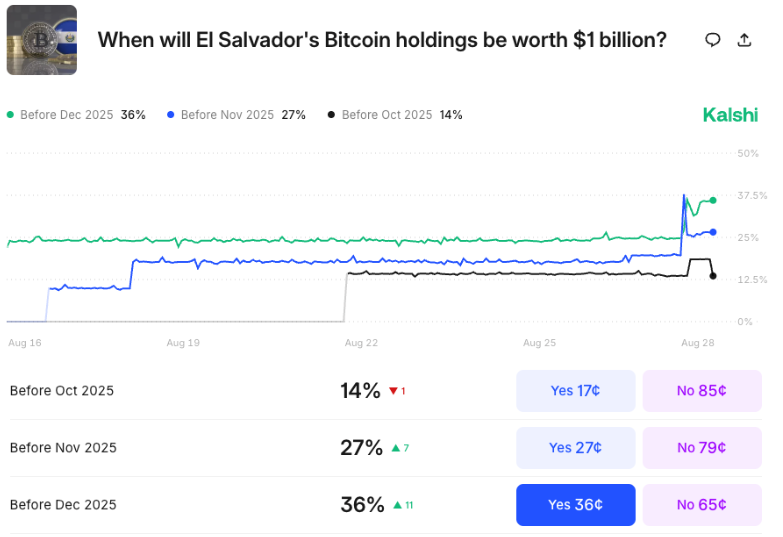Click the green line endpoint on the chart
783x537 pixels.
click(x=713, y=200)
